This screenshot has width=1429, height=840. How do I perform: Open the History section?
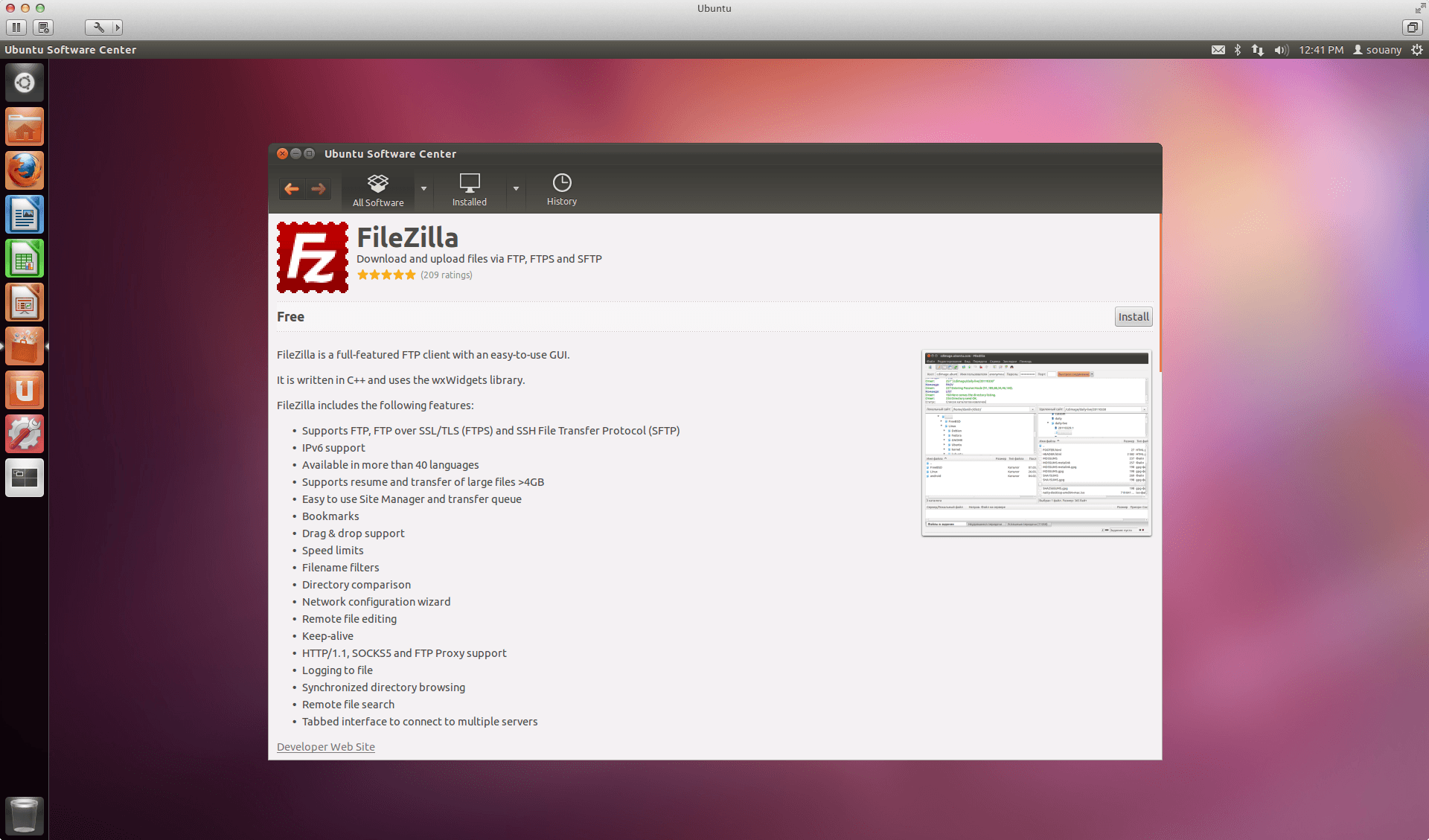click(562, 190)
